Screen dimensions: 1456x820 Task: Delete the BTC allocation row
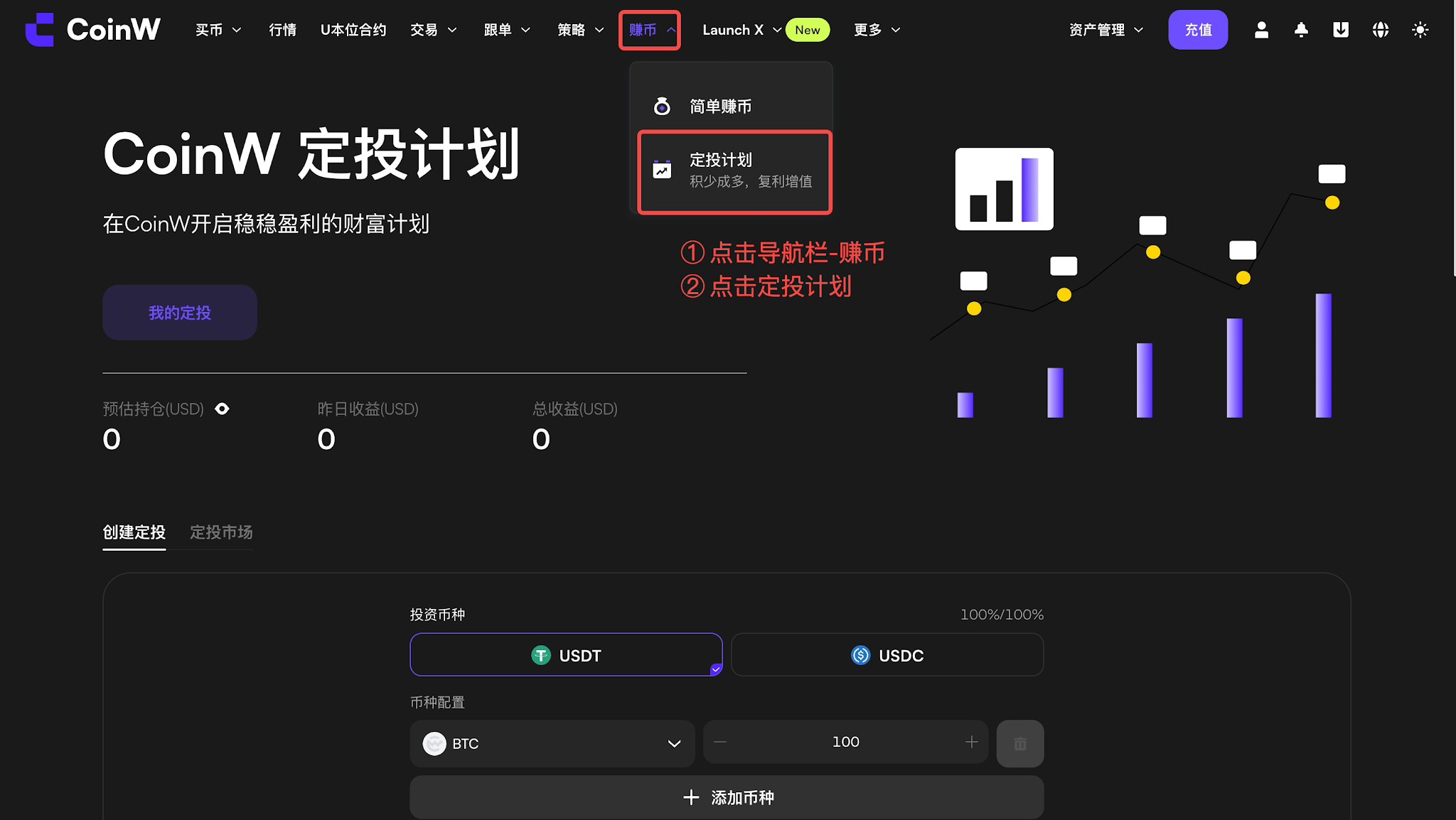click(1020, 743)
